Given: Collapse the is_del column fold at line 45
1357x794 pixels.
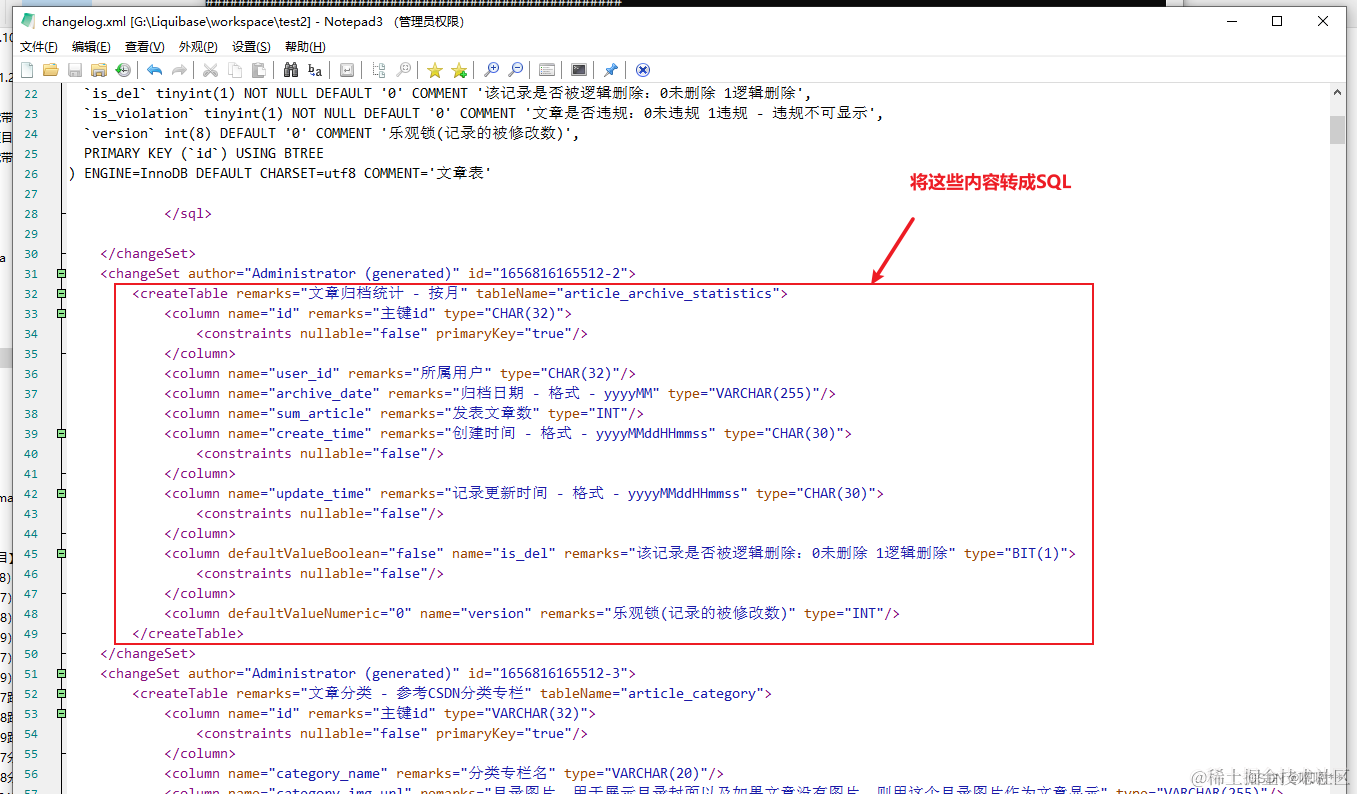Looking at the screenshot, I should (62, 553).
